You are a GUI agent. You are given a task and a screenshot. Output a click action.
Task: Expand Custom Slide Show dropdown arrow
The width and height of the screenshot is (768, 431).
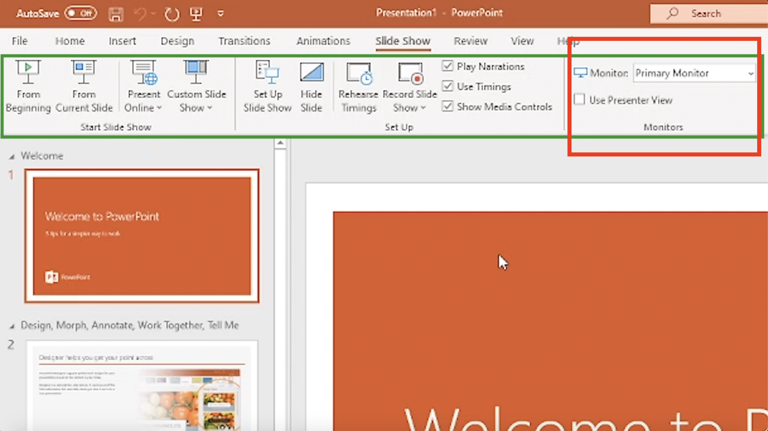click(x=210, y=108)
